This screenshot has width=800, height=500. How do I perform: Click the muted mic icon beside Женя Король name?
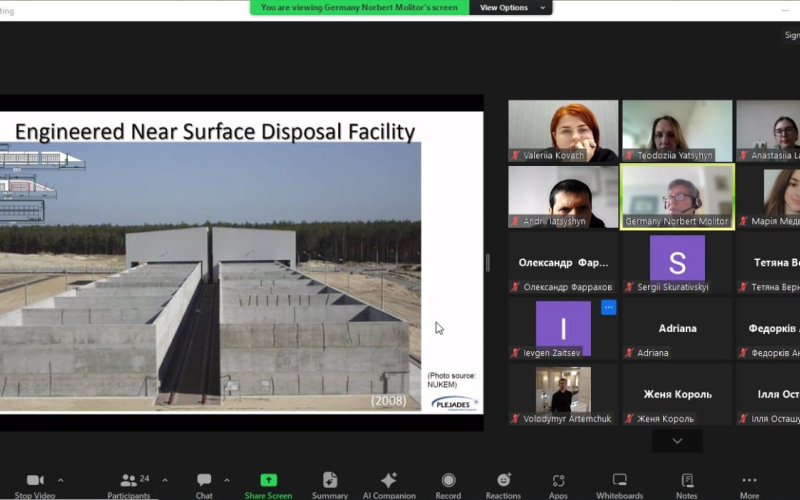coord(629,418)
